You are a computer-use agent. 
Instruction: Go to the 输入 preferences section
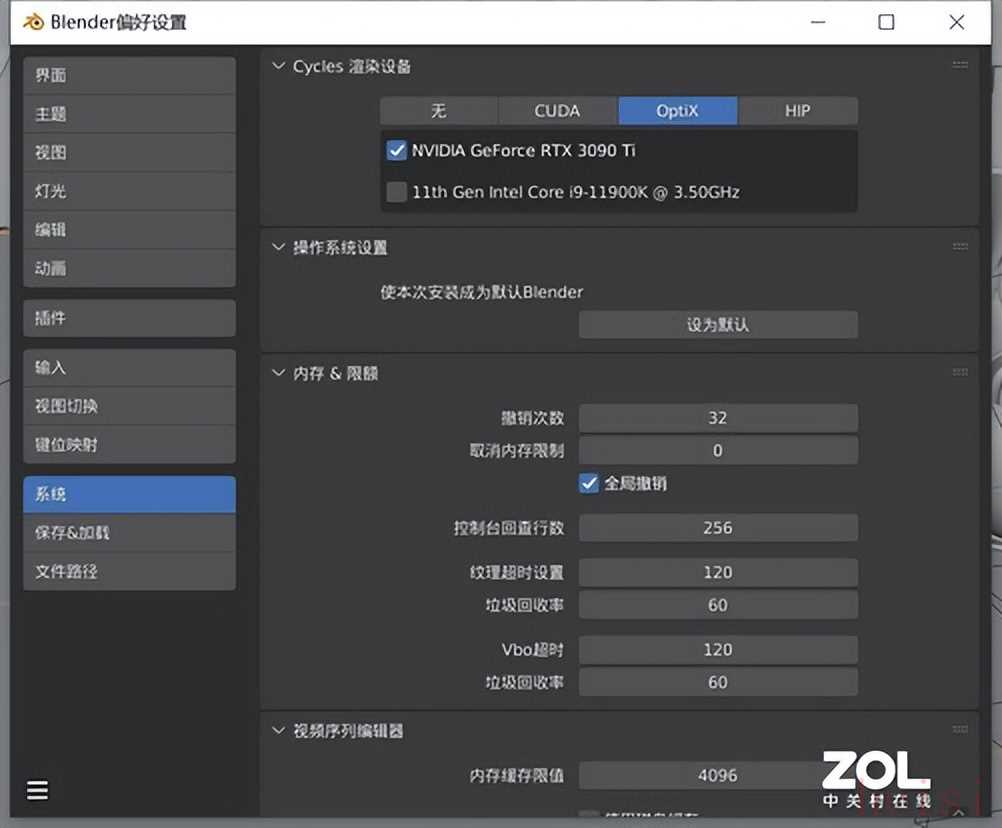(130, 368)
